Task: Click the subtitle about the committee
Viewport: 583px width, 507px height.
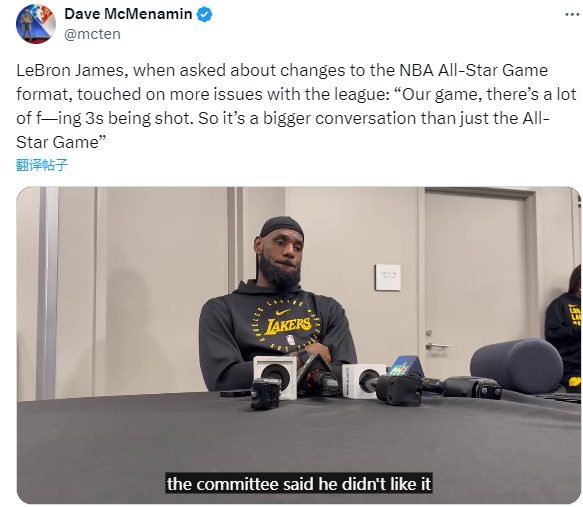Action: (x=299, y=484)
